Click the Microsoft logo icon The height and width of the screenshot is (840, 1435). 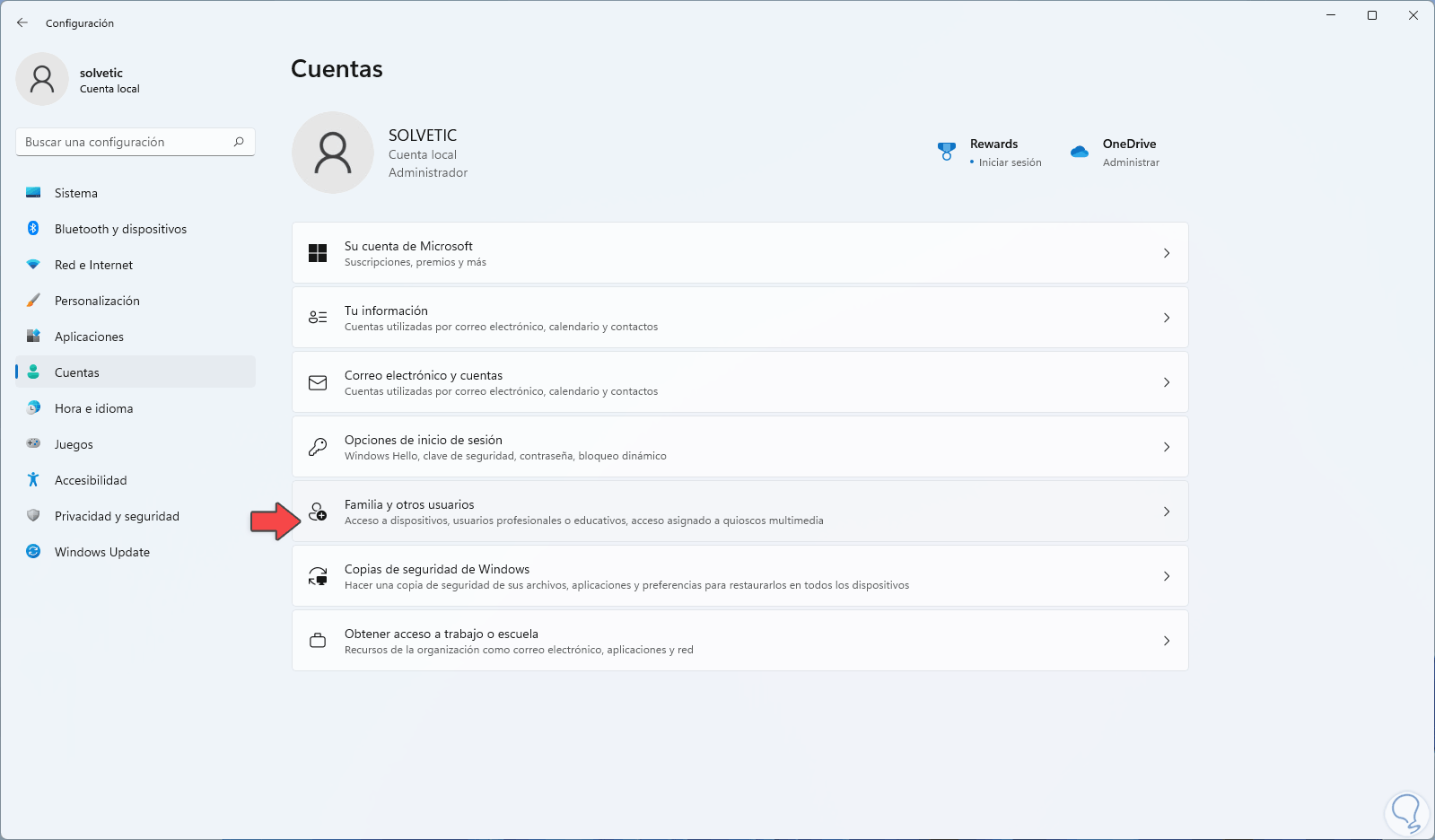318,253
